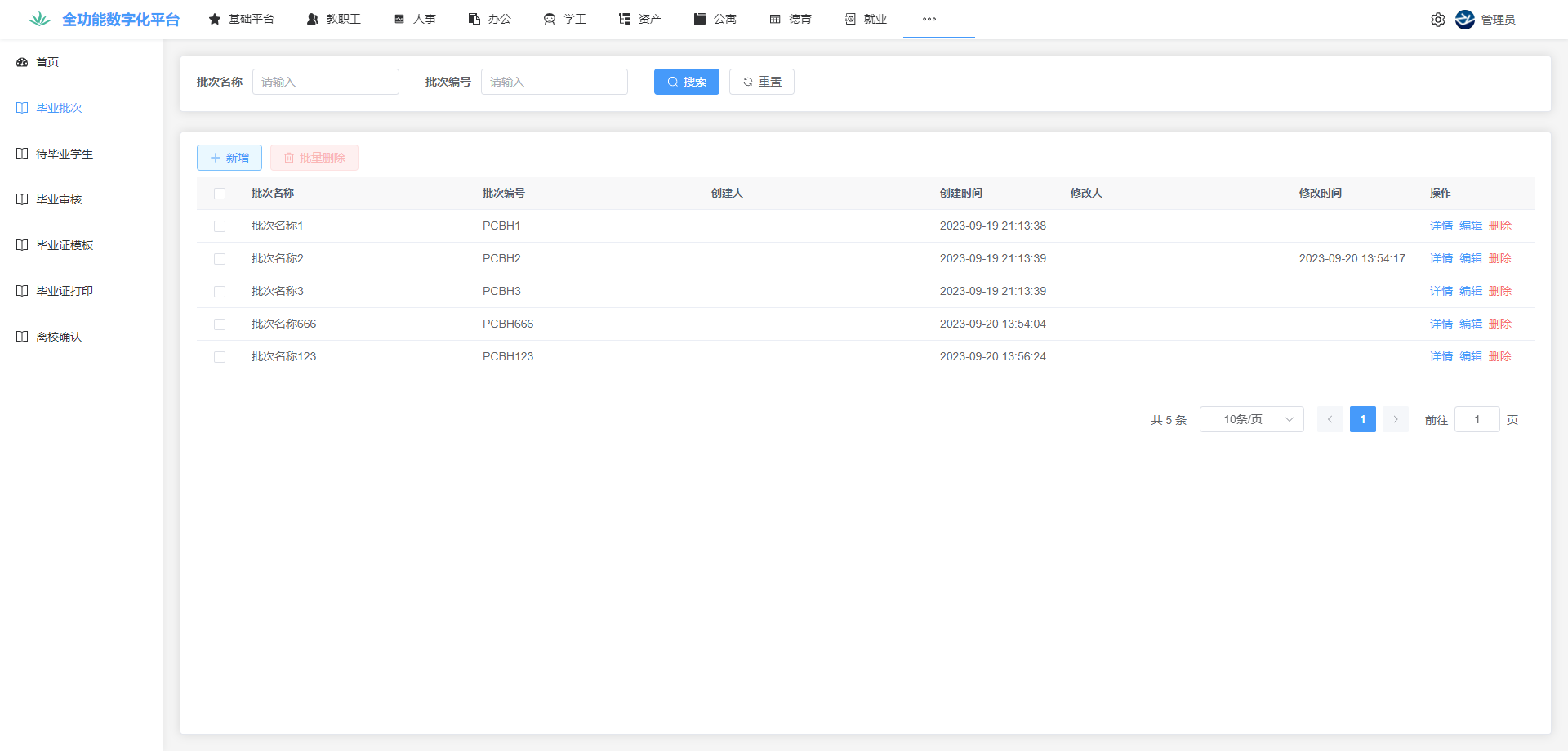This screenshot has width=1568, height=751.
Task: Click the administrator avatar icon
Action: pos(1464,20)
